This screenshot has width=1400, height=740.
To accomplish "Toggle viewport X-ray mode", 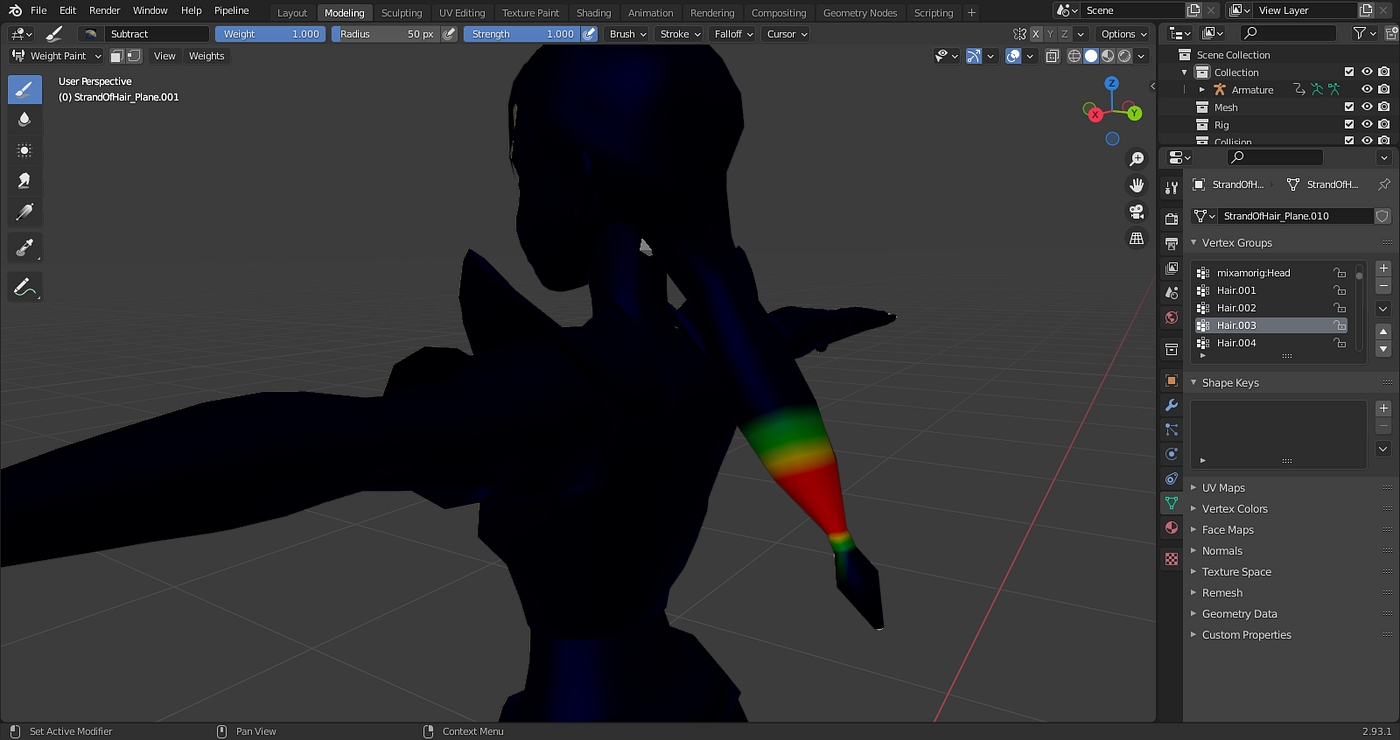I will (1053, 55).
